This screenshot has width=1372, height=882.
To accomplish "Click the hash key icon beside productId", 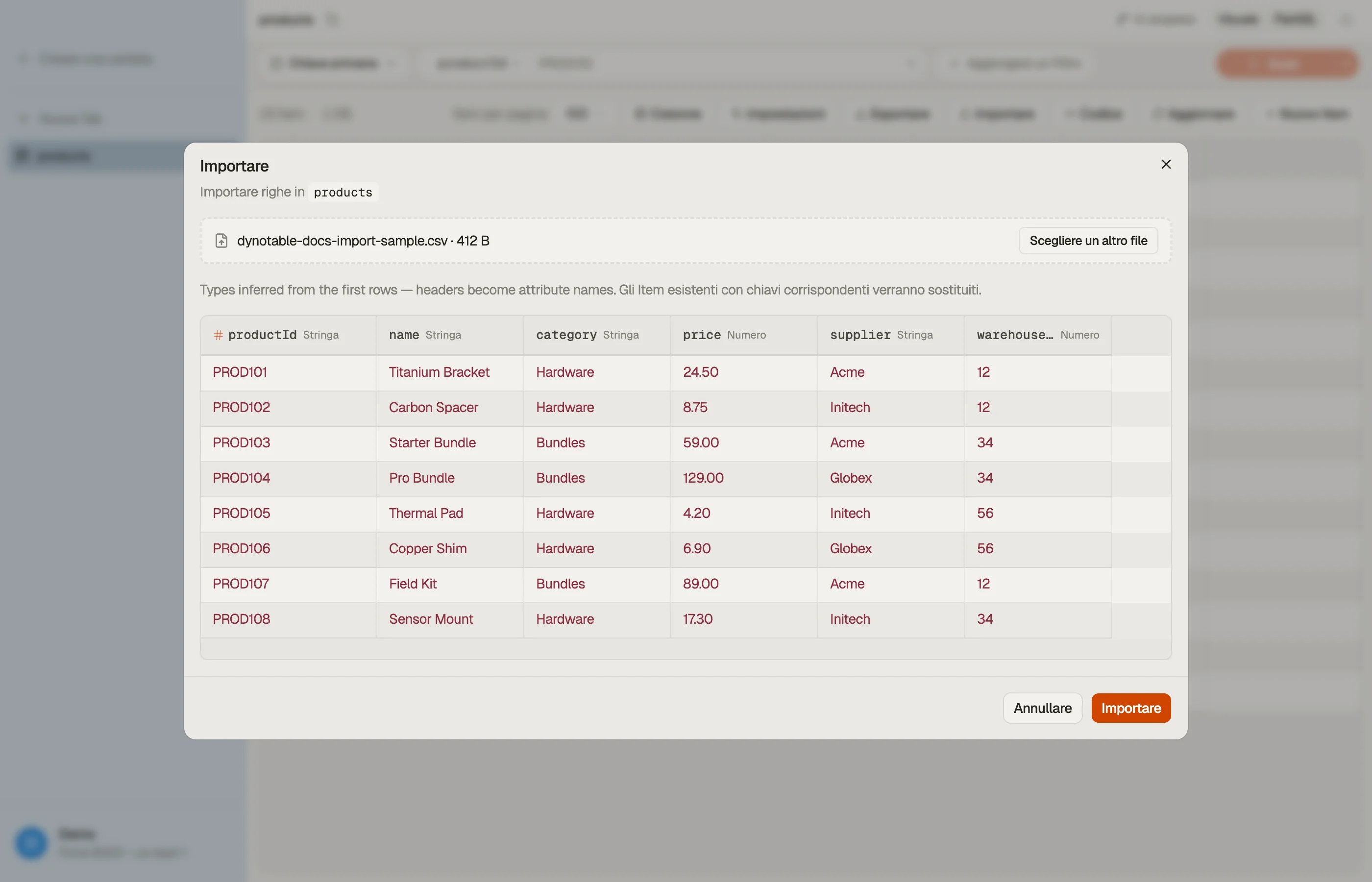I will pyautogui.click(x=218, y=335).
